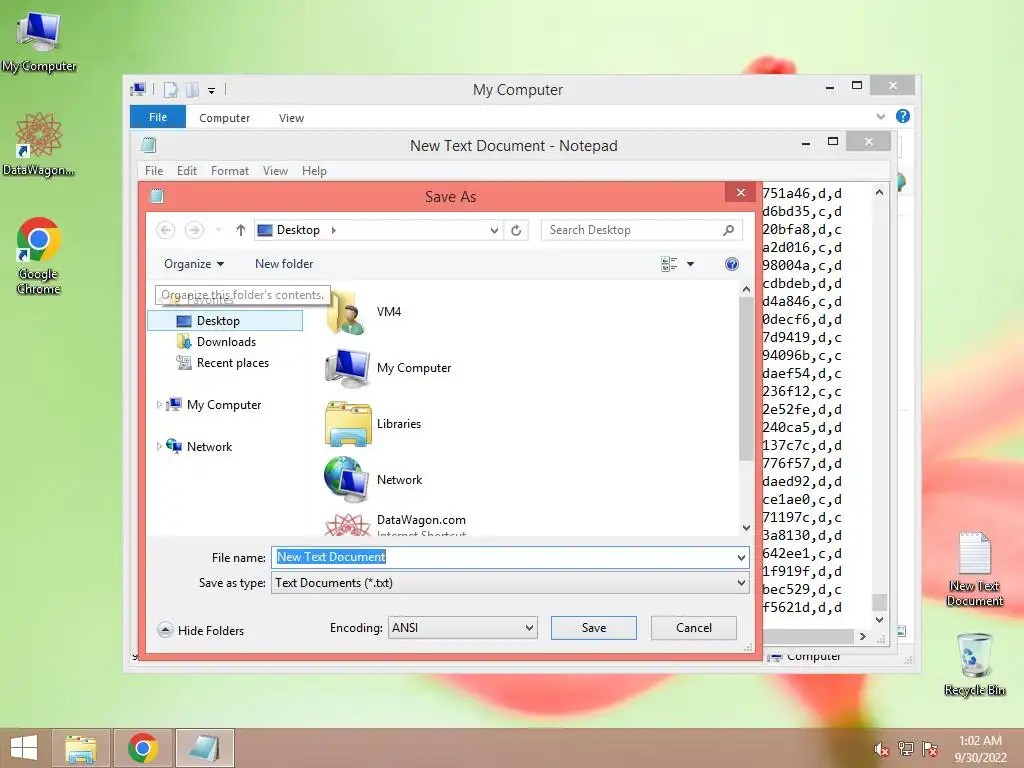Customize Quick Access Toolbar dropdown in My Computer
1024x768 pixels.
click(x=212, y=91)
